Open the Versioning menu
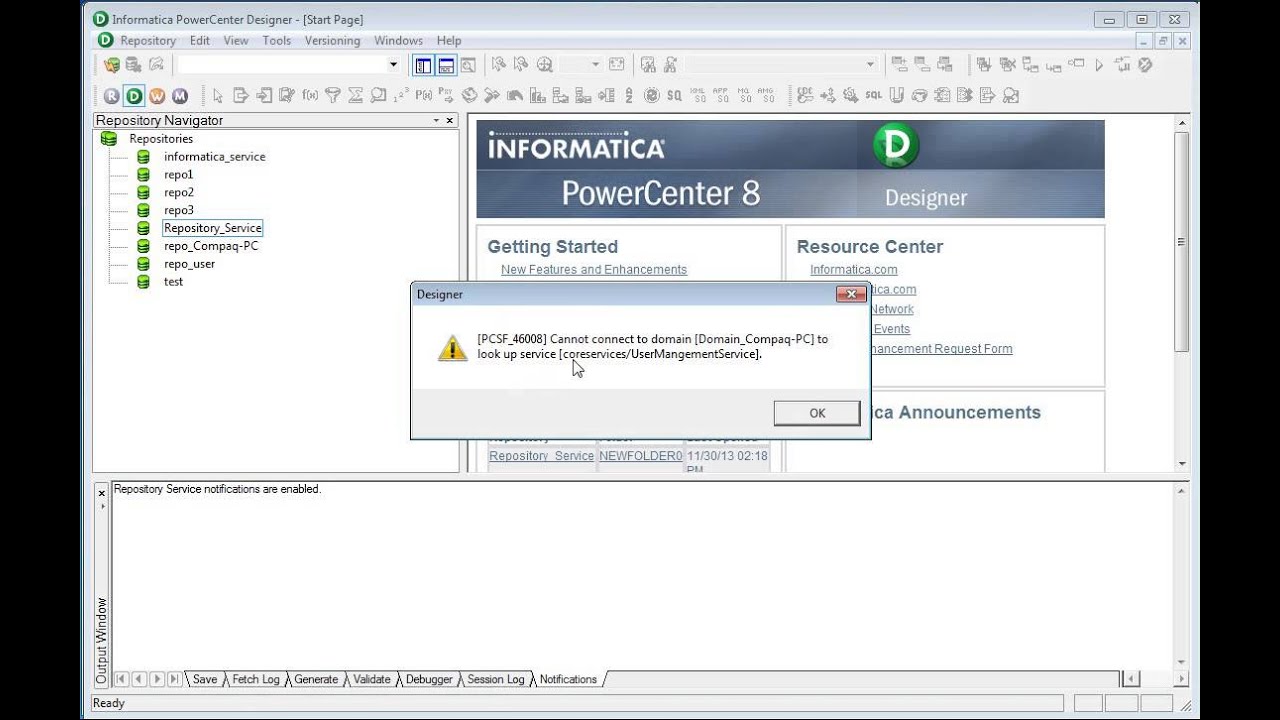1280x720 pixels. pyautogui.click(x=332, y=41)
